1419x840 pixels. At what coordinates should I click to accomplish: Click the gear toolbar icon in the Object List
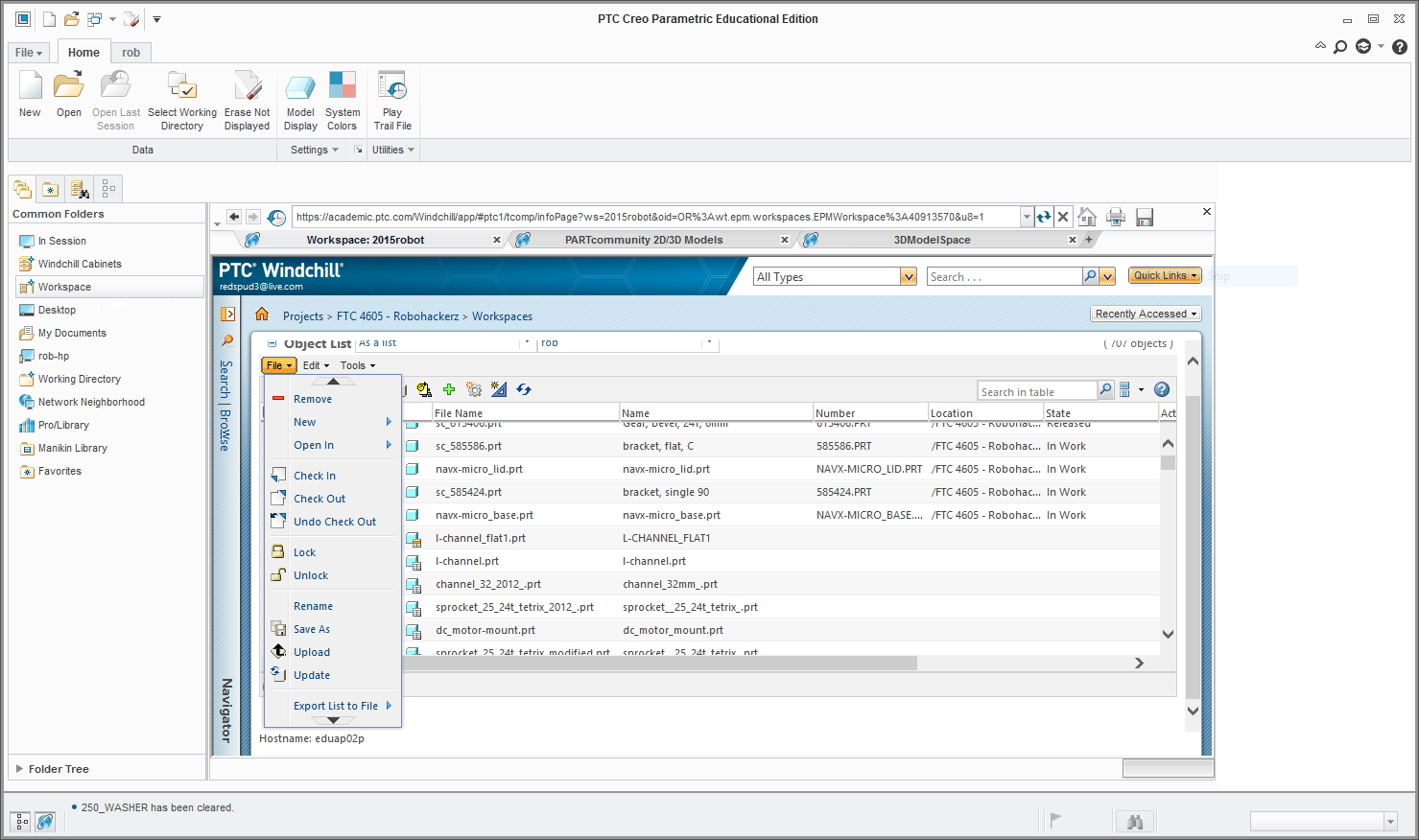coord(474,389)
